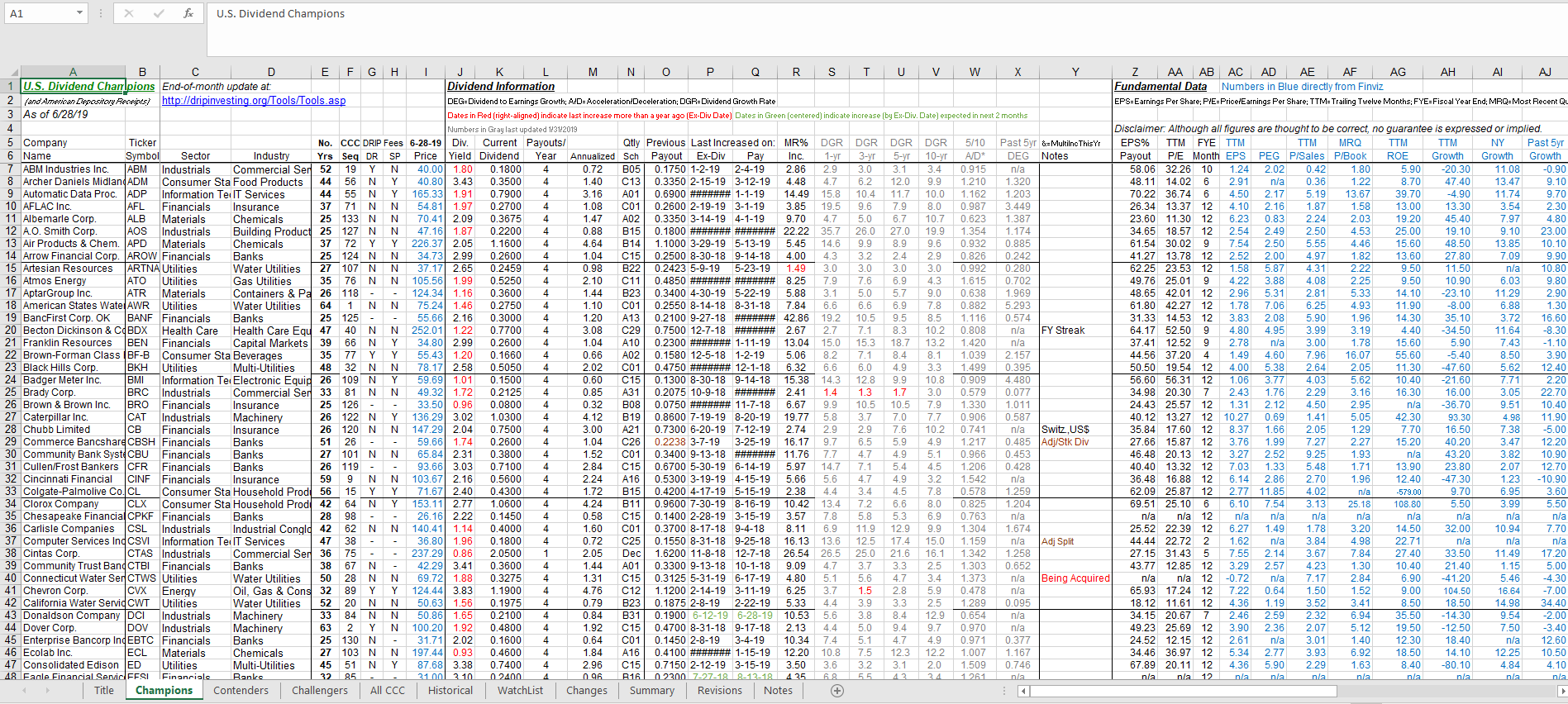1568x704 pixels.
Task: Go to the Summary sheet tab
Action: tap(652, 691)
